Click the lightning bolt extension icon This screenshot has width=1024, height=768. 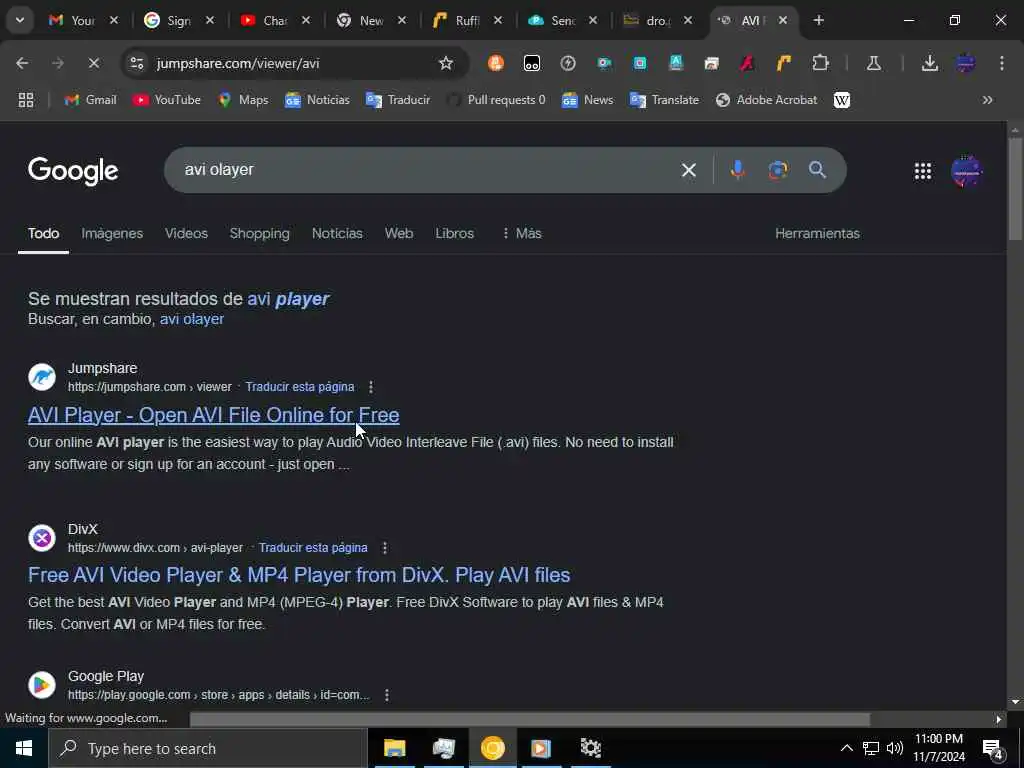(x=568, y=63)
